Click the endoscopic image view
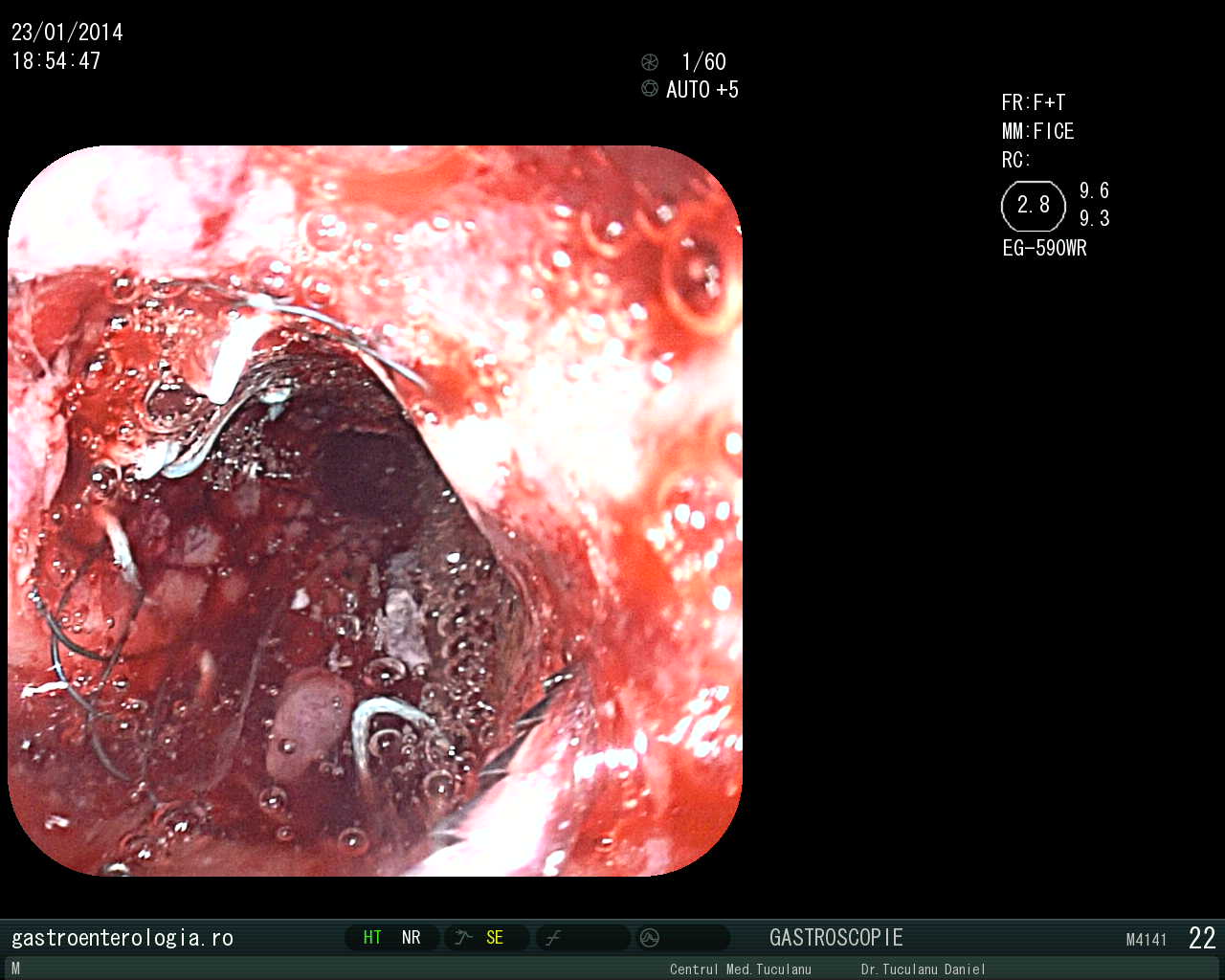 coord(375,510)
